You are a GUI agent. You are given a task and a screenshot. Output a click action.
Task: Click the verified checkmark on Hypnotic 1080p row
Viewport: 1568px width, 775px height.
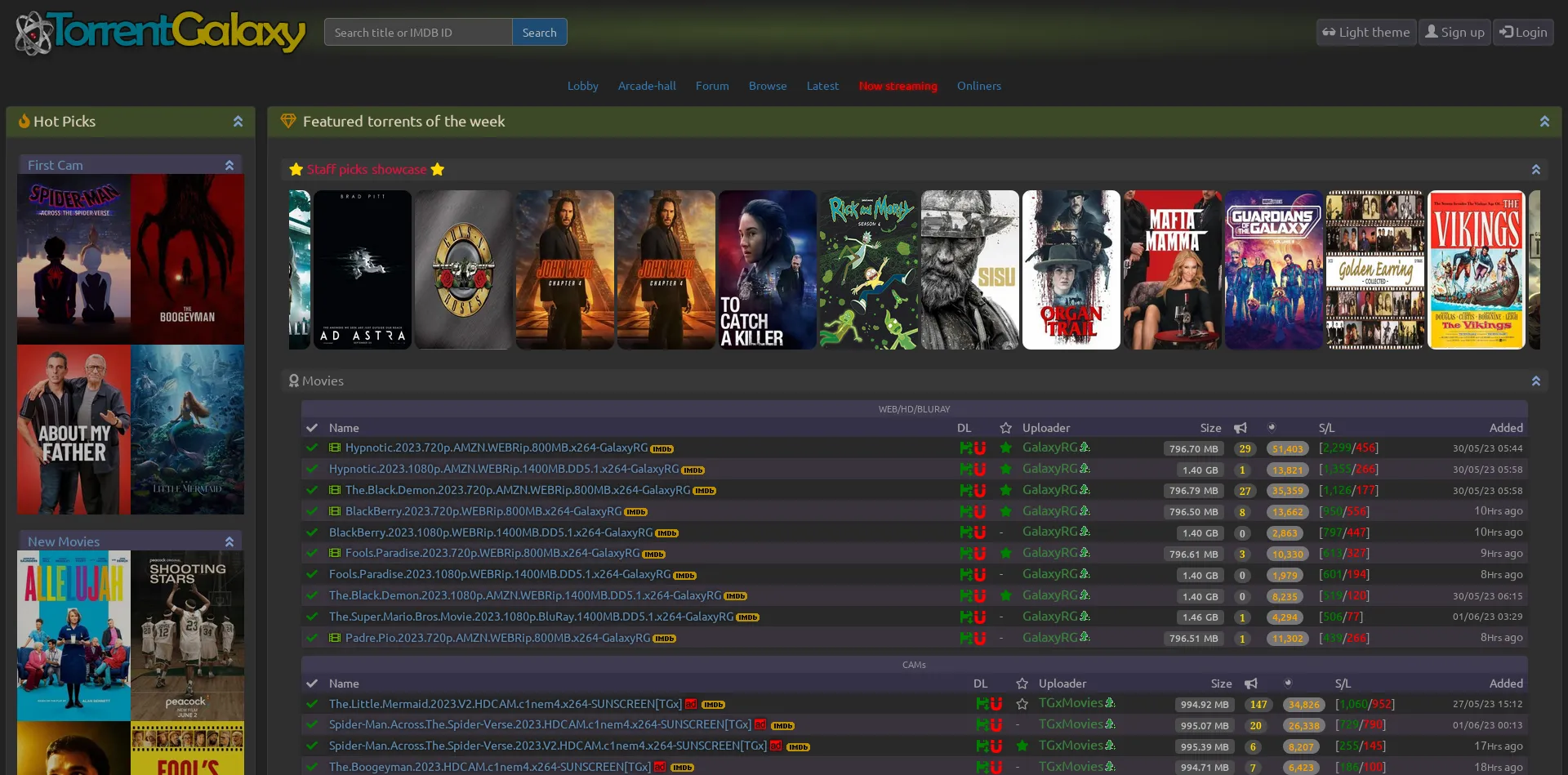pyautogui.click(x=312, y=469)
